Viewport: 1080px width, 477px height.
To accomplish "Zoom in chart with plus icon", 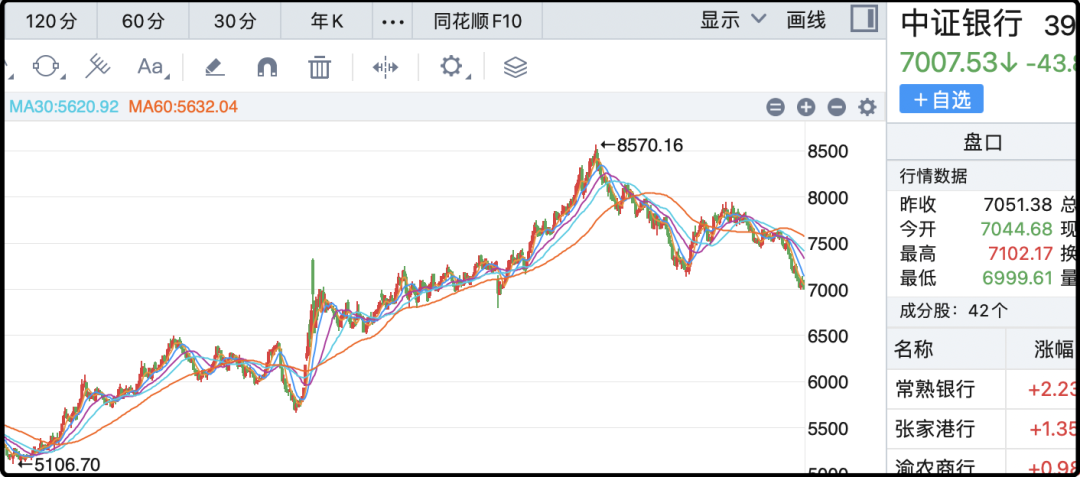I will point(806,107).
